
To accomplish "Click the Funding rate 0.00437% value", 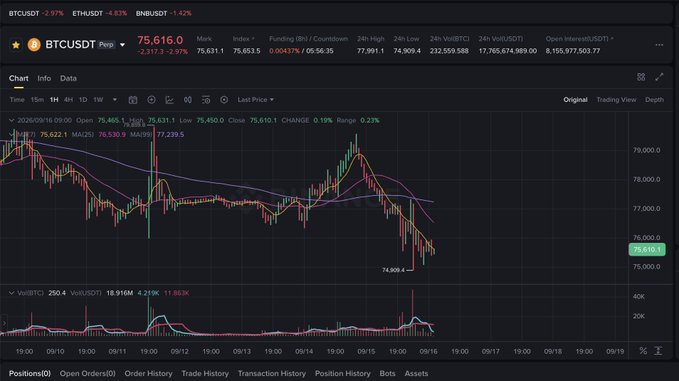I will [x=284, y=51].
